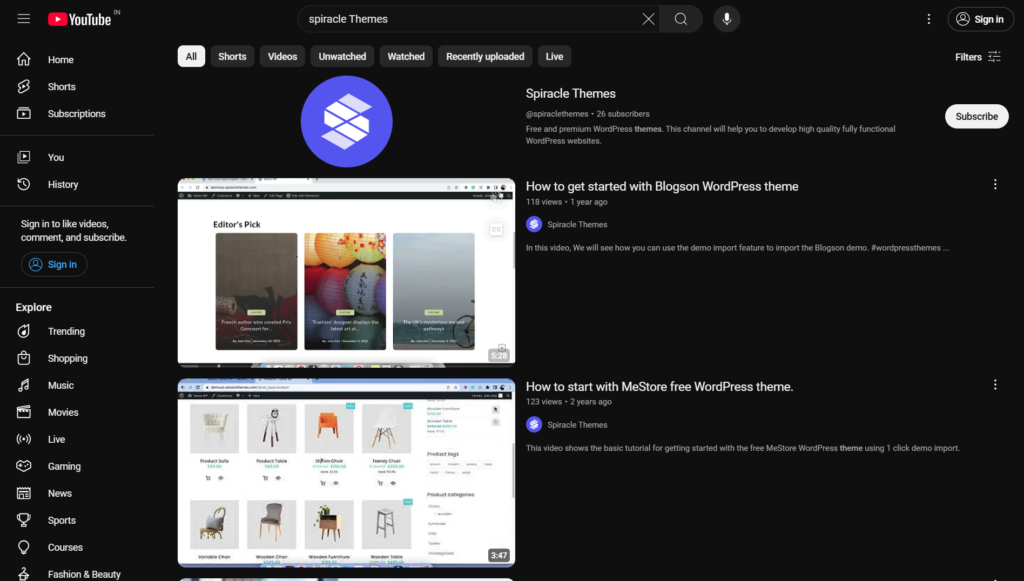Select the Recently uploaded filter chip

(x=485, y=56)
